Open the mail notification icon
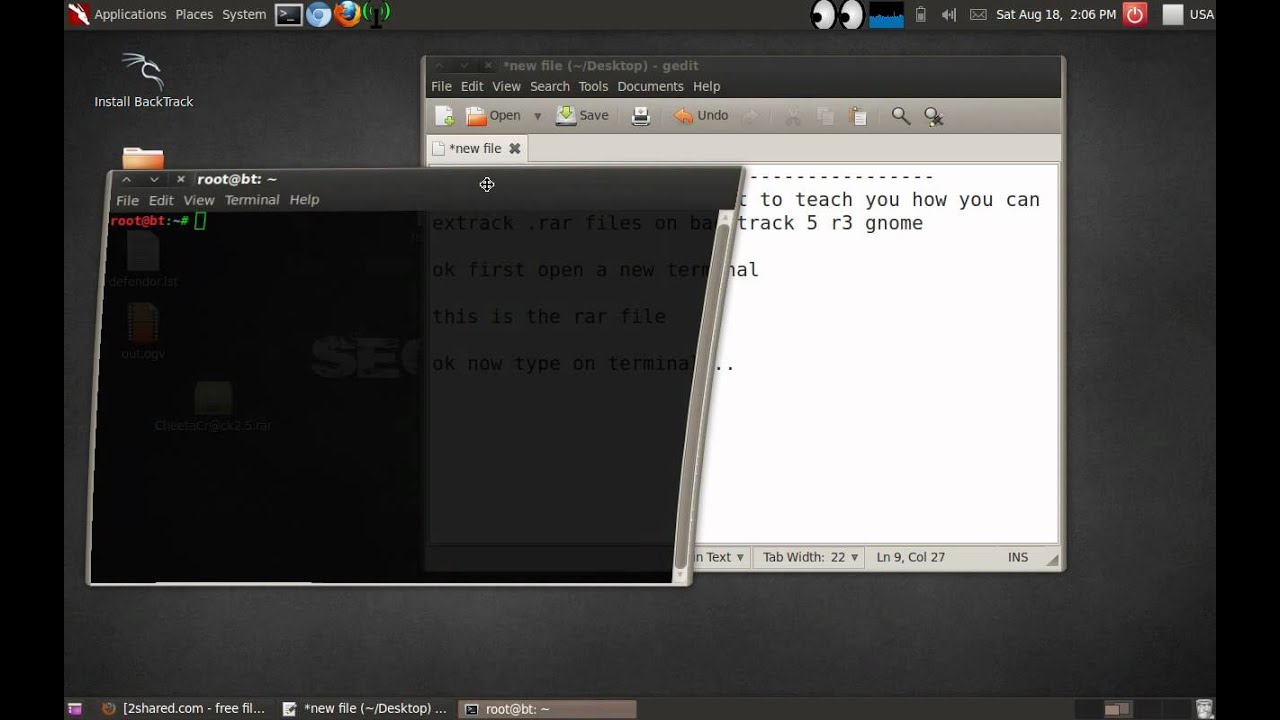 coord(978,14)
